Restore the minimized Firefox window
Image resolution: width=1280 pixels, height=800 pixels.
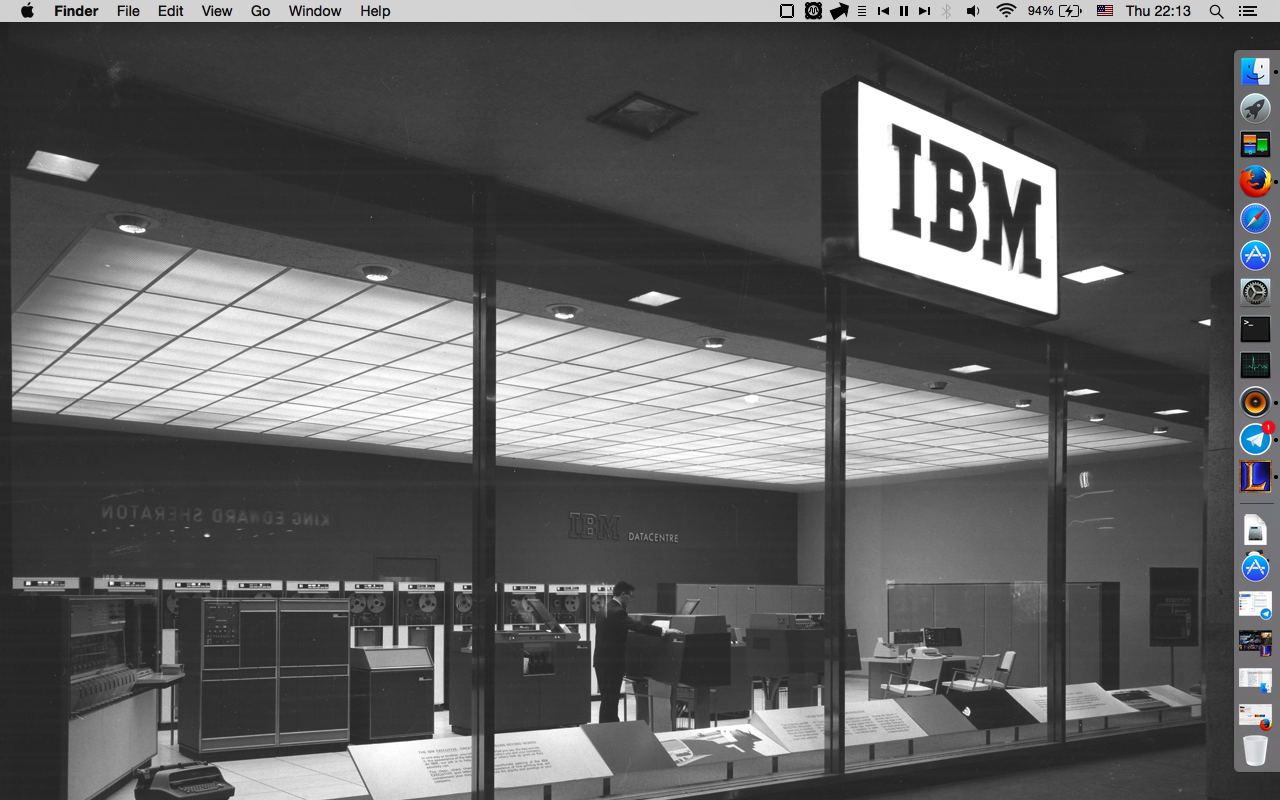(1255, 715)
